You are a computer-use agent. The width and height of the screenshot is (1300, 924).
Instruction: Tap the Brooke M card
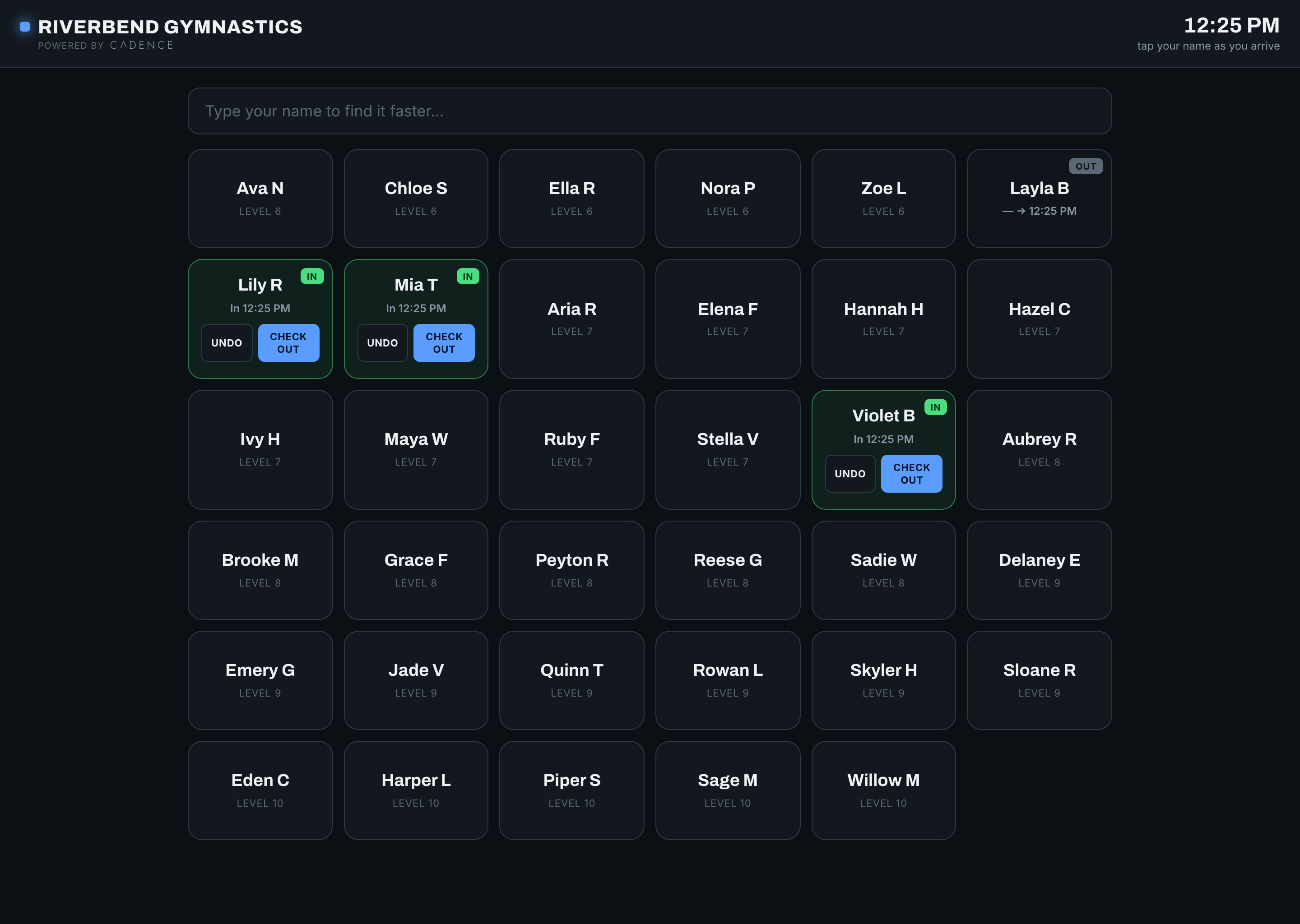(x=260, y=570)
